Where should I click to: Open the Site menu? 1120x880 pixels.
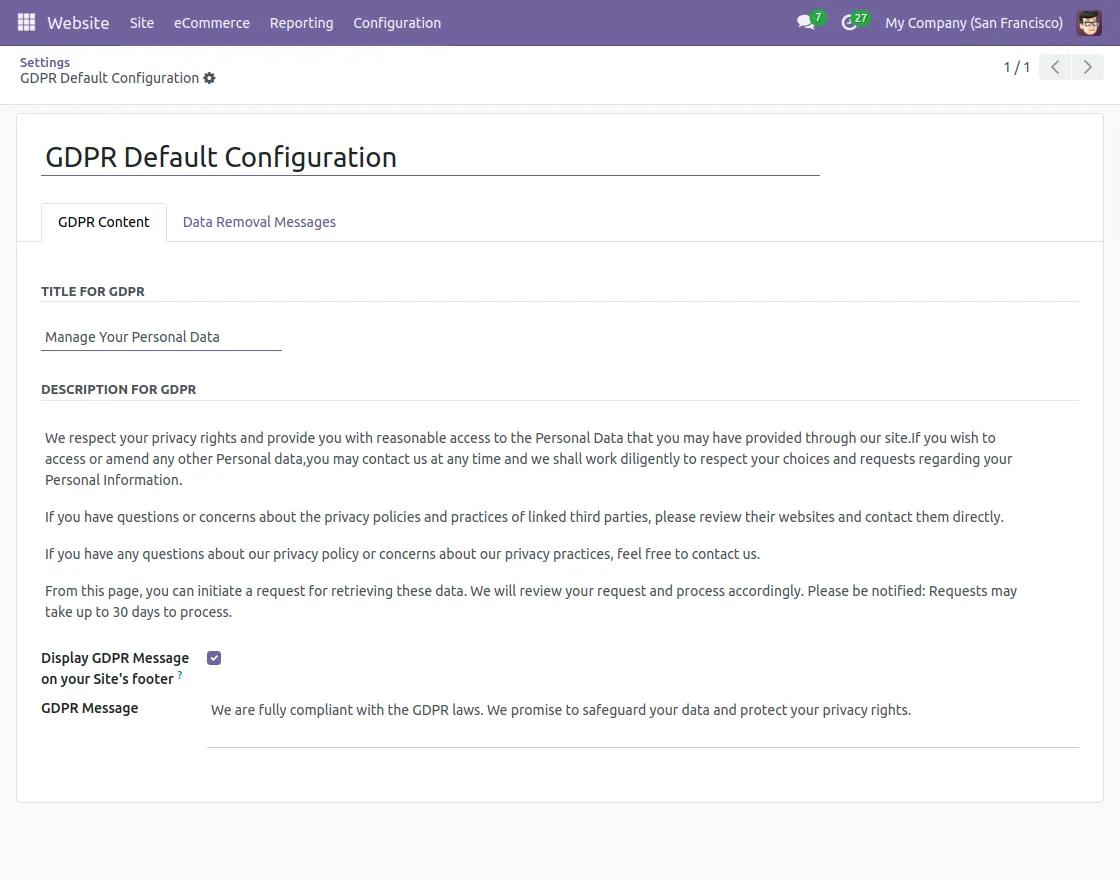pyautogui.click(x=141, y=22)
